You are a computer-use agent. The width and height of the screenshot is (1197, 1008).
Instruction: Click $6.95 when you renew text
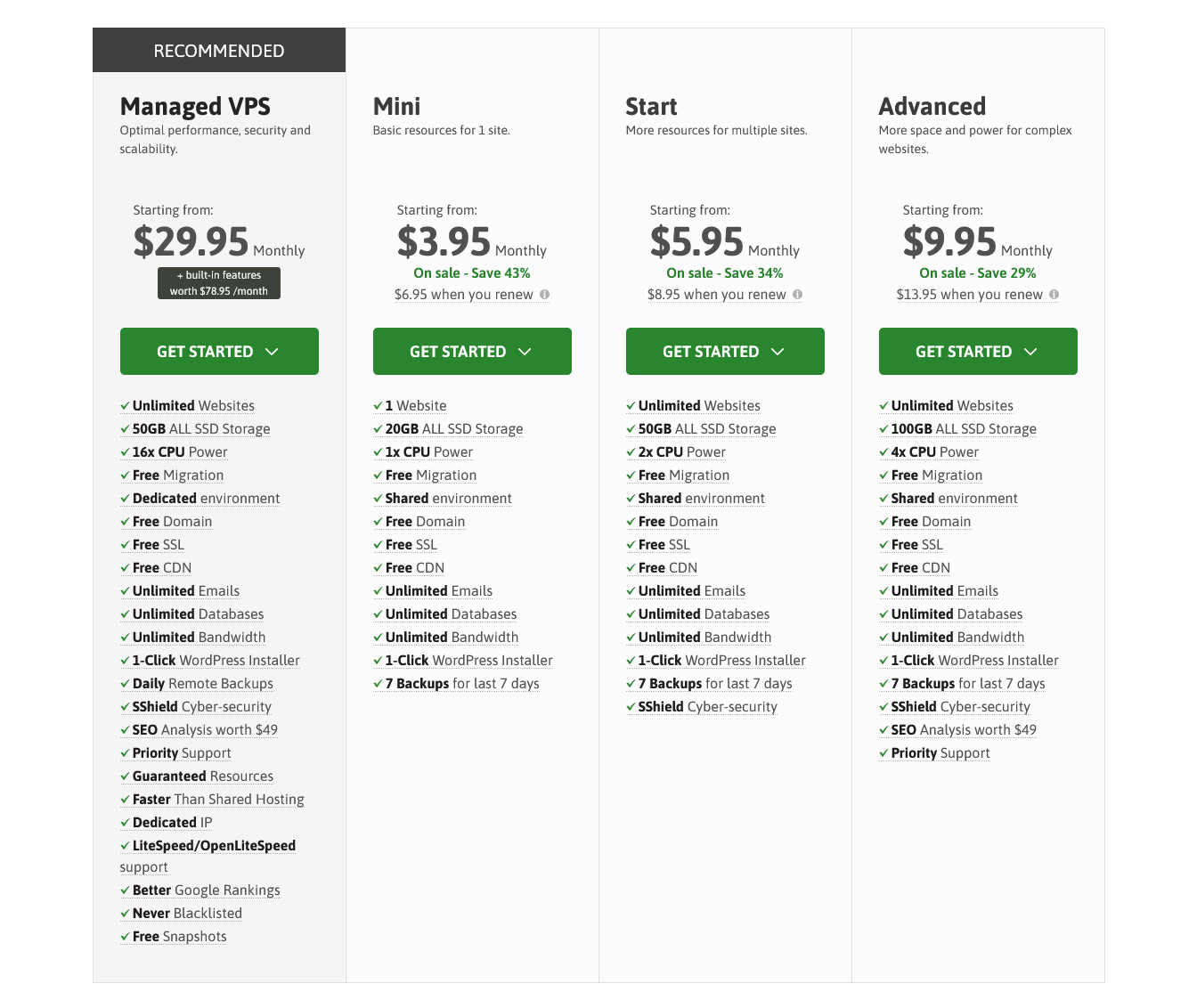[464, 295]
